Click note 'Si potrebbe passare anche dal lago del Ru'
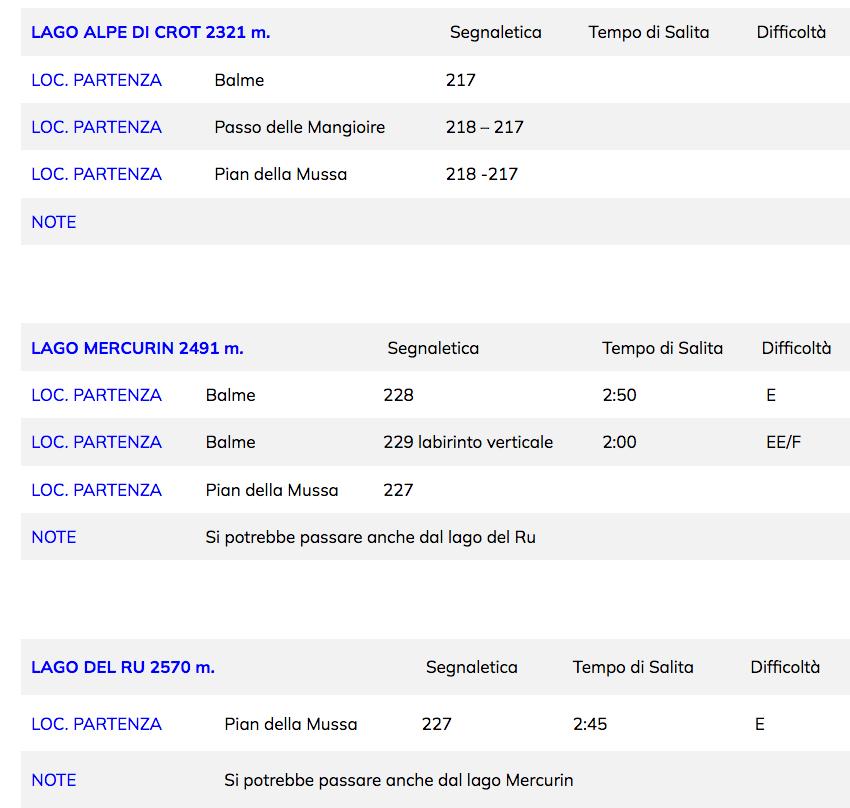 click(371, 538)
